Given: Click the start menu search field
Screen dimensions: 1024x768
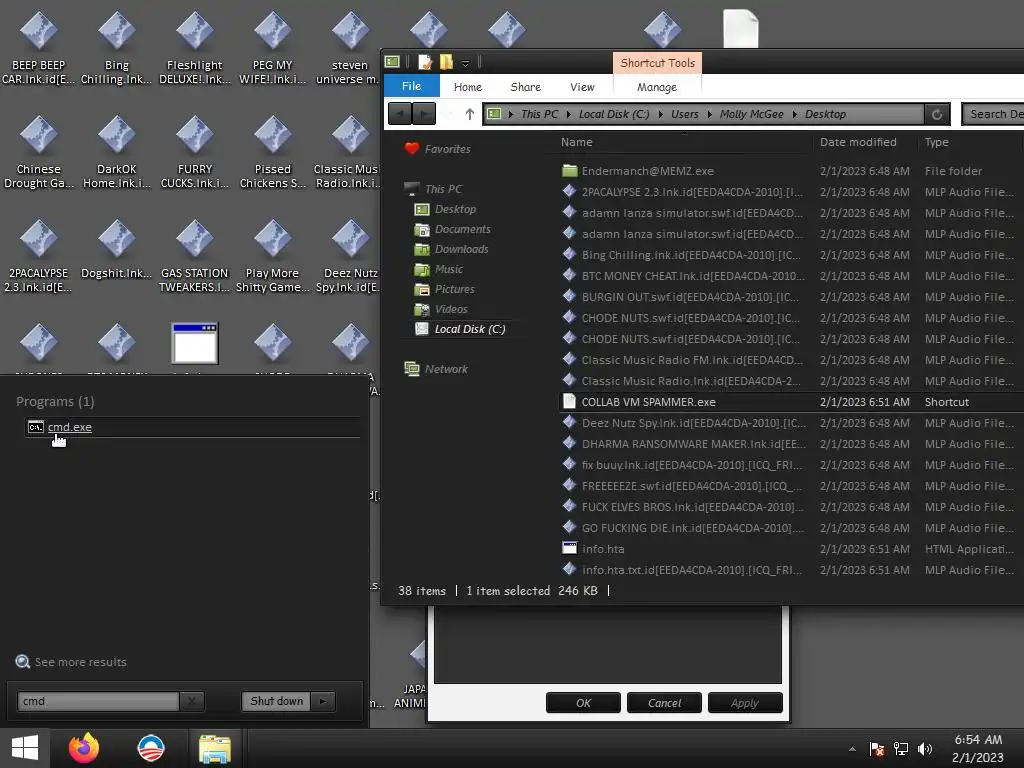Looking at the screenshot, I should tap(98, 701).
